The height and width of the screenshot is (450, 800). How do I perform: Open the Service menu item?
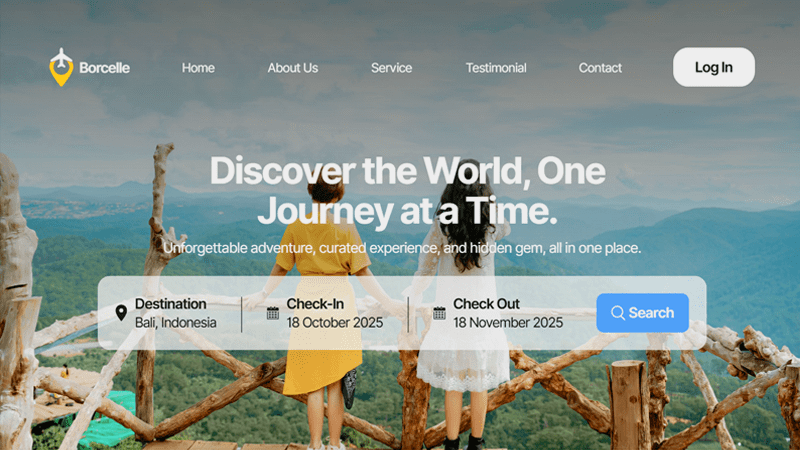pos(391,68)
